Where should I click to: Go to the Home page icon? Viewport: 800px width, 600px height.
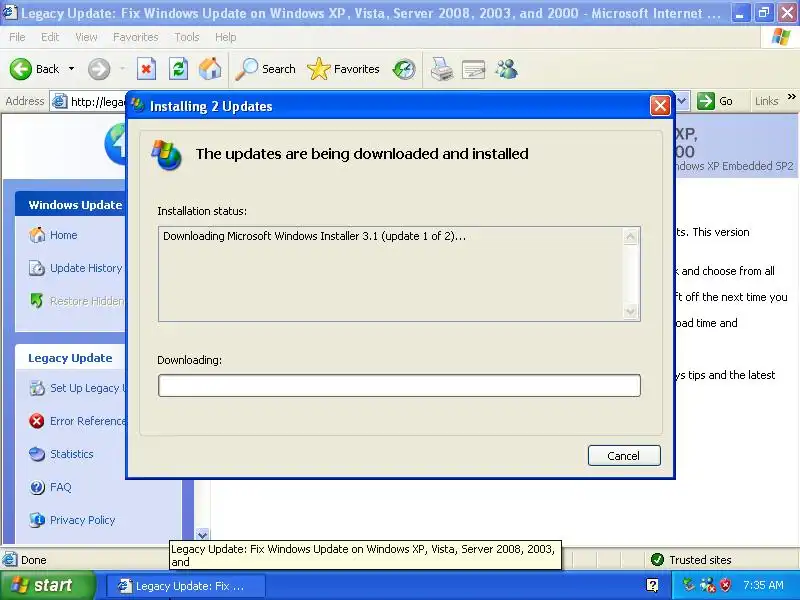click(x=210, y=69)
